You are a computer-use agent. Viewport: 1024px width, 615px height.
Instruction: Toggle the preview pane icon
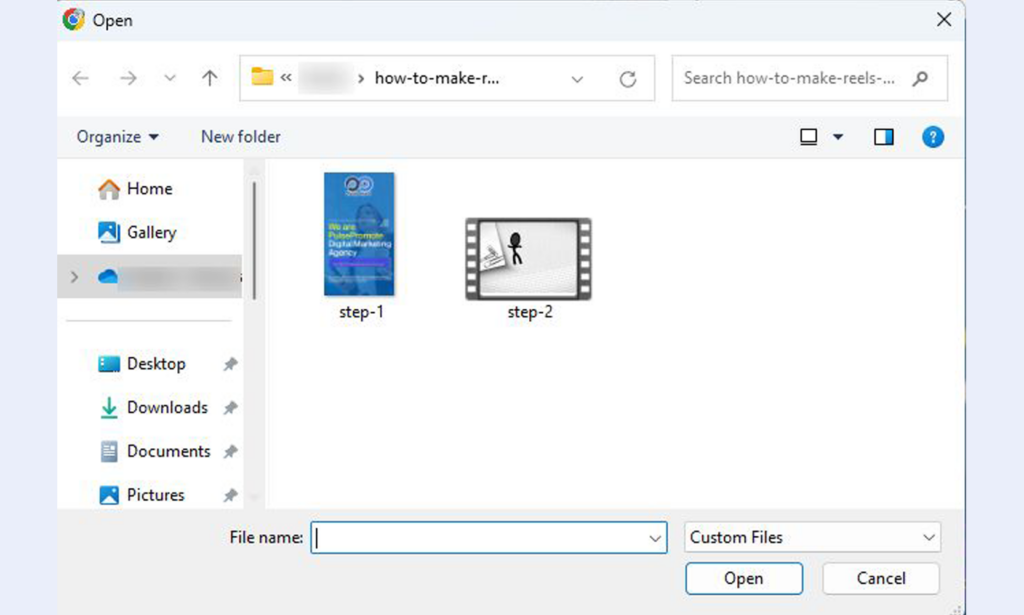(x=884, y=137)
